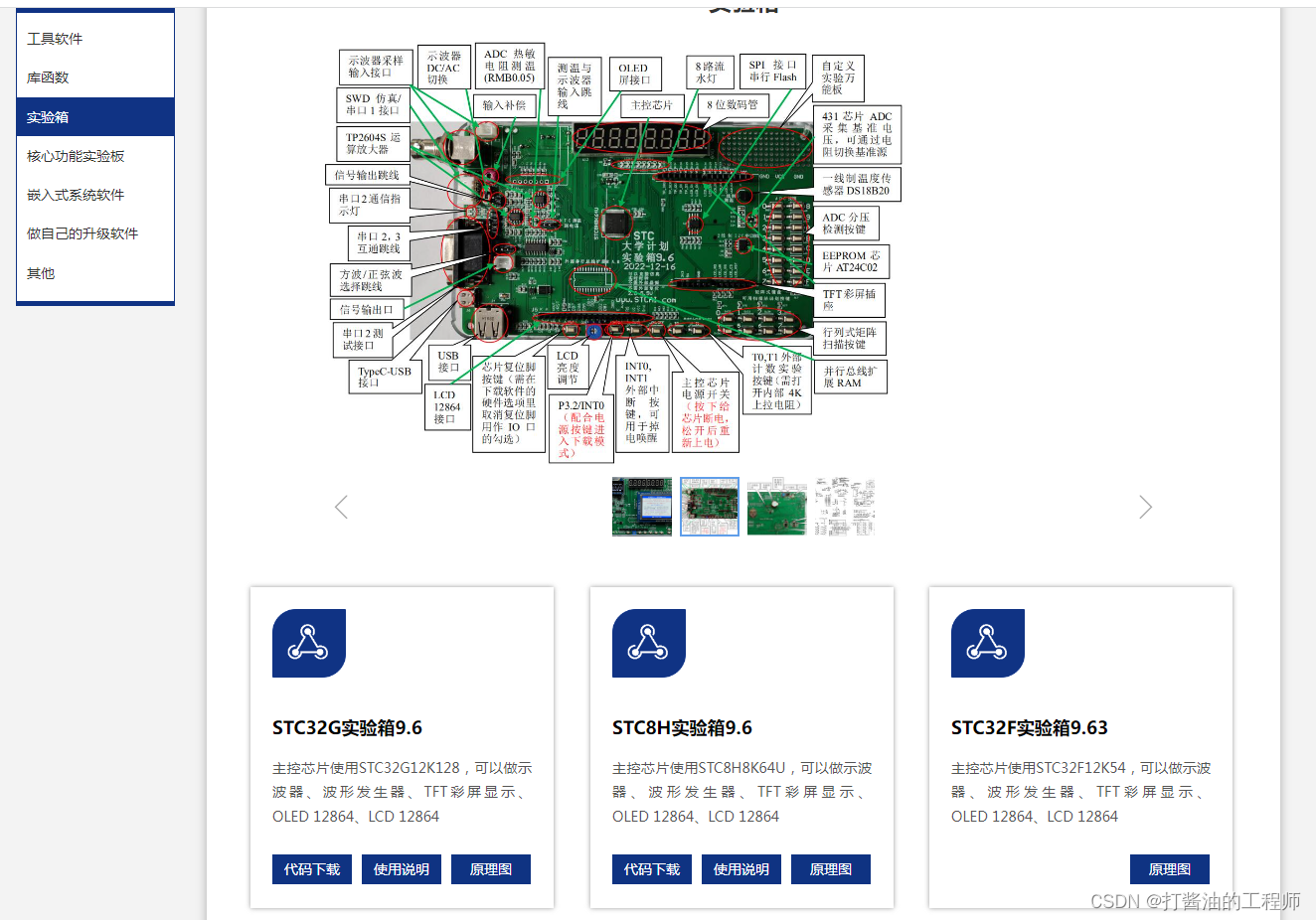This screenshot has height=920, width=1316.
Task: Select fourth schematic drawing thumbnail
Action: click(845, 507)
